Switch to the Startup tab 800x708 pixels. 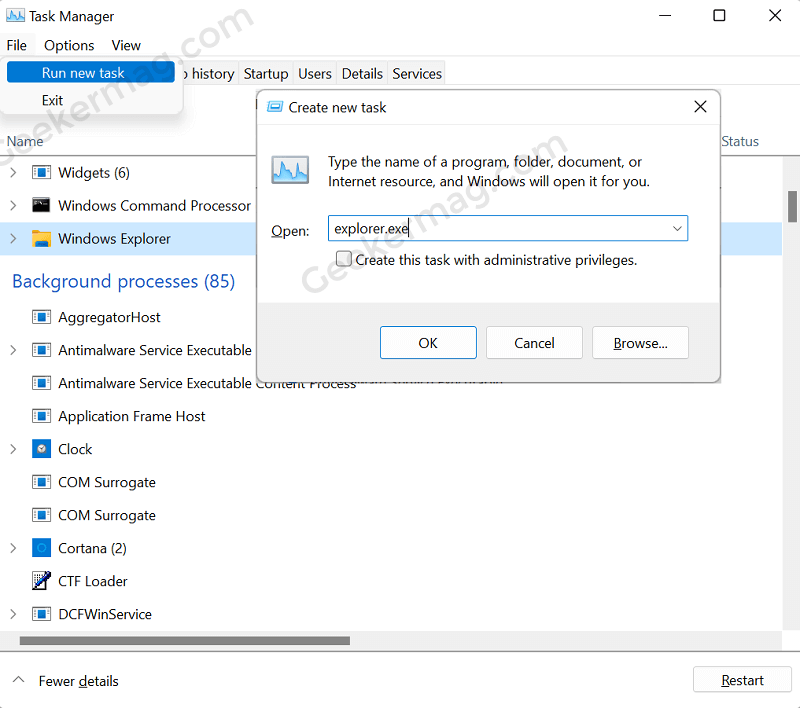point(266,73)
